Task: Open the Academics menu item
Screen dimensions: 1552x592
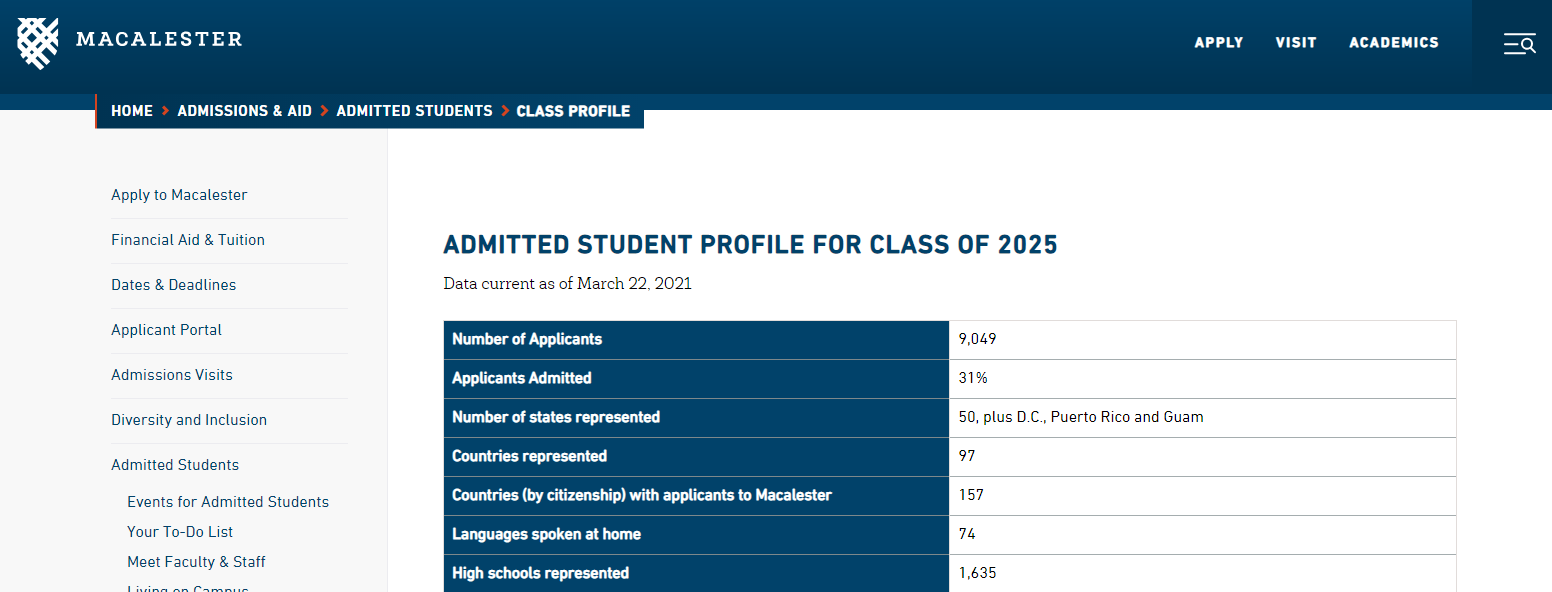Action: point(1394,43)
